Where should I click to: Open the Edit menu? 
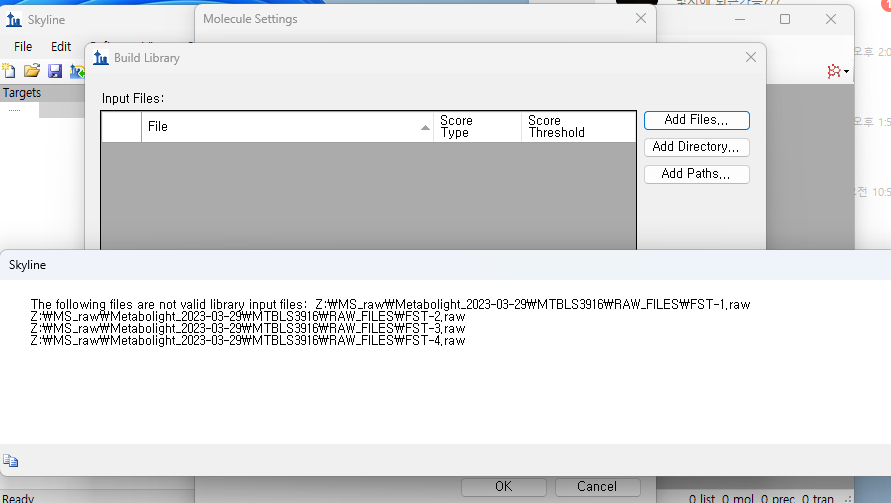pyautogui.click(x=61, y=46)
